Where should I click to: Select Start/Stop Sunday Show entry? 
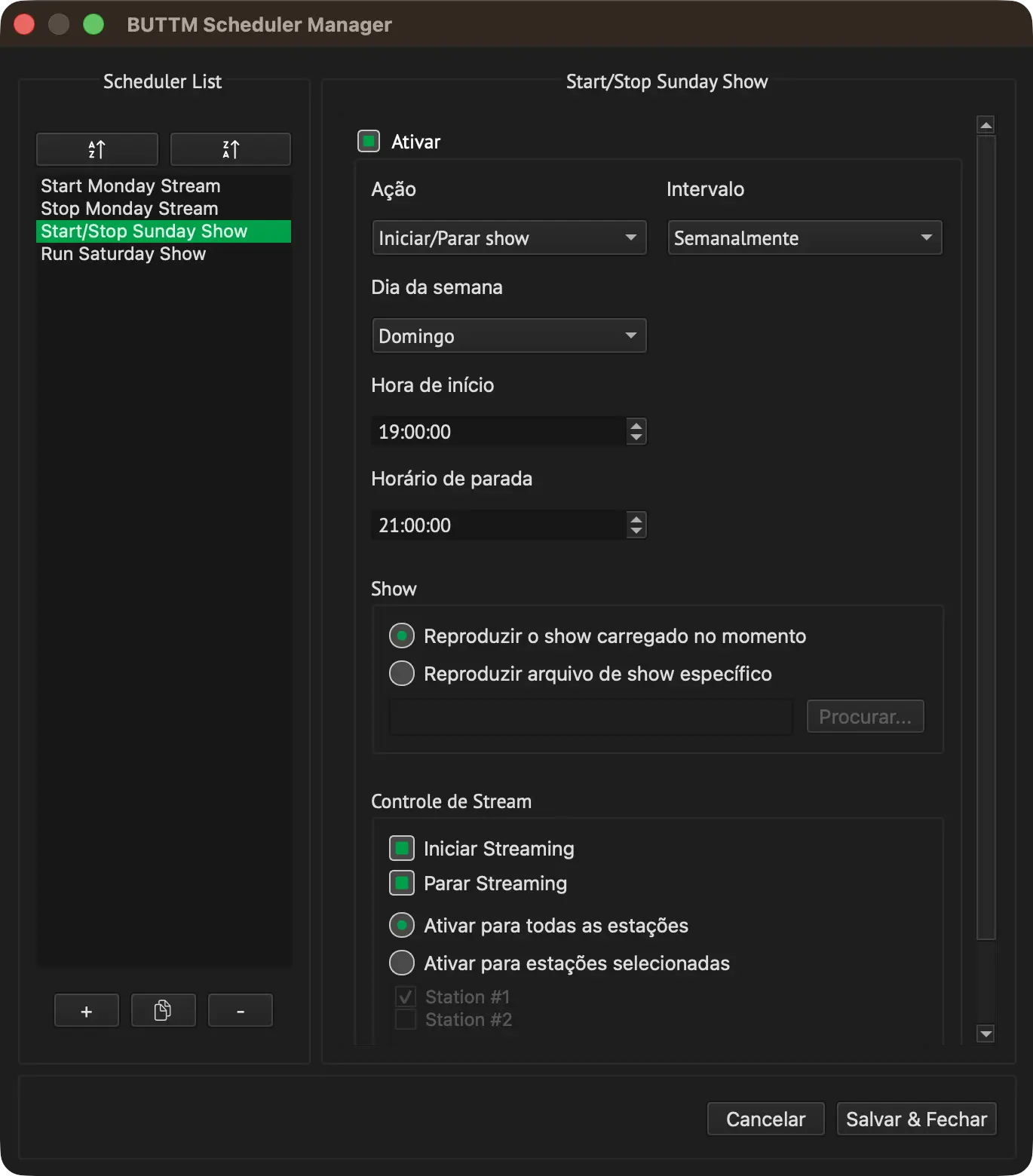click(x=164, y=231)
